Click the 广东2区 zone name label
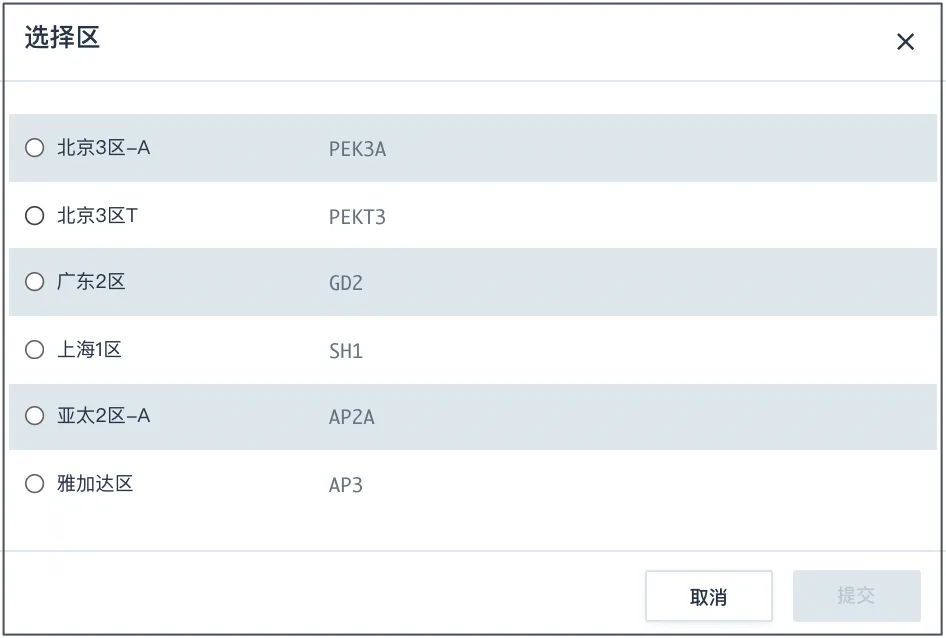This screenshot has width=946, height=638. coord(91,282)
